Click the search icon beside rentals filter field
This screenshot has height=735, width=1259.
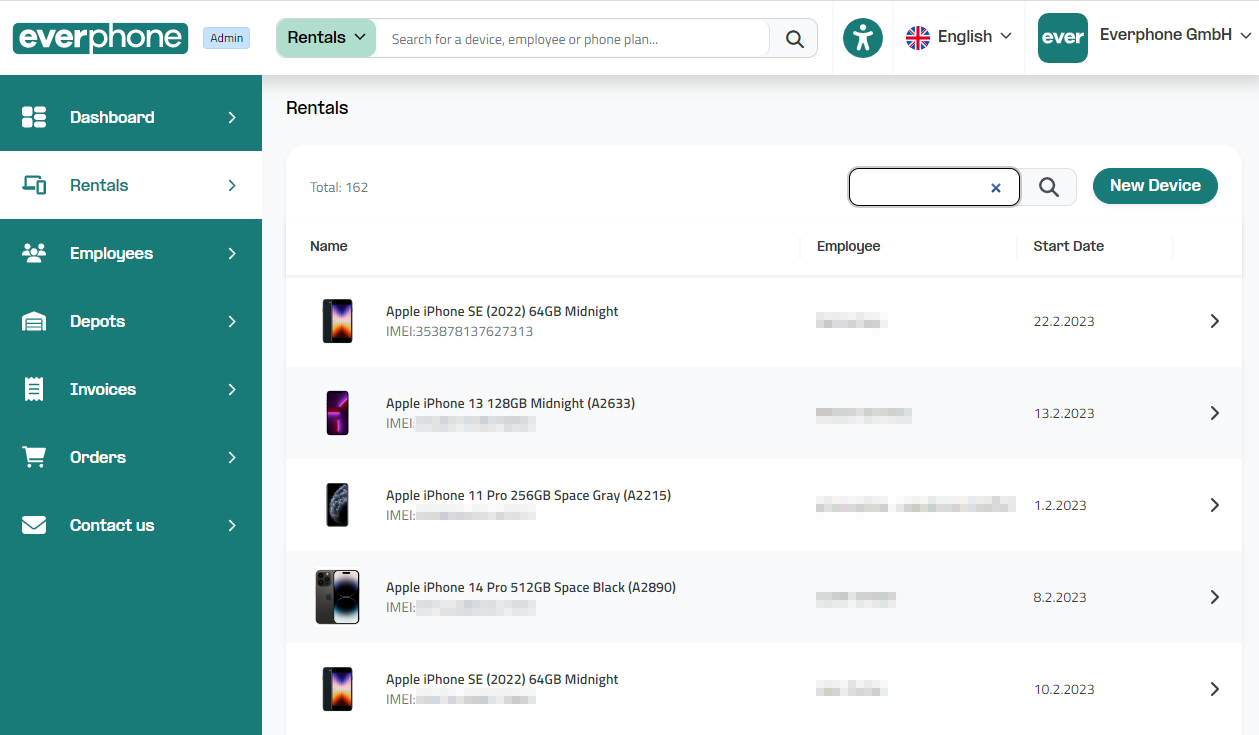tap(1048, 187)
